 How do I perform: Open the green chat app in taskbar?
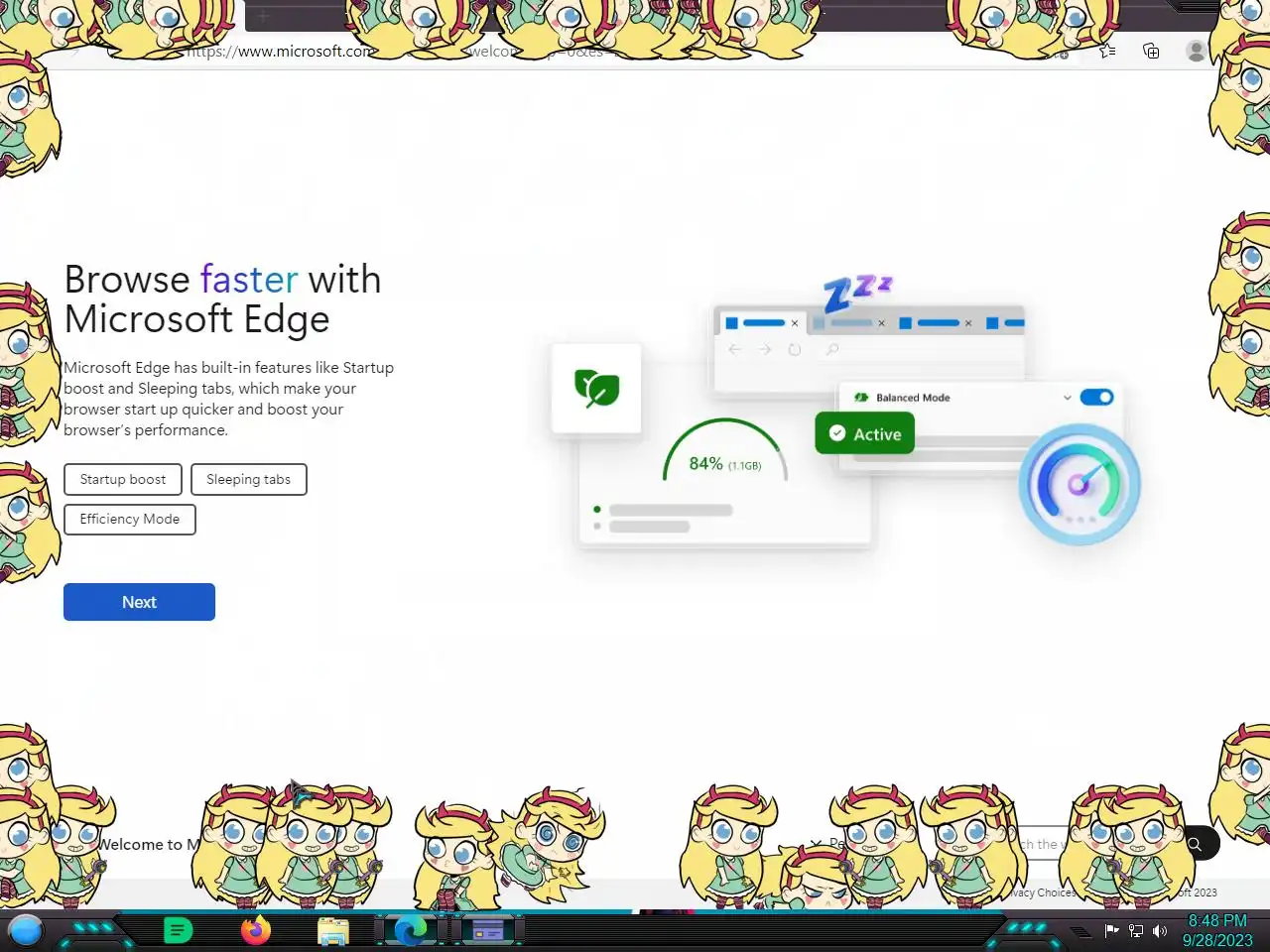point(178,930)
